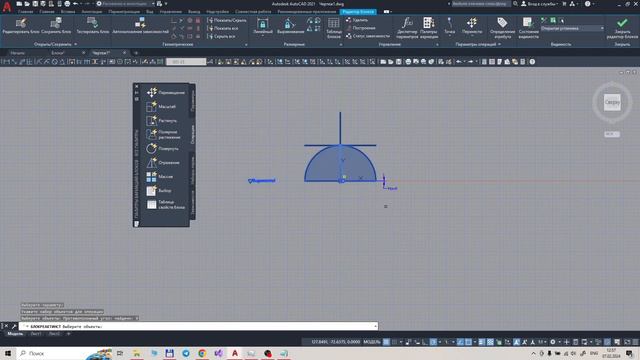Open the Точка tool dropdown arrow
This screenshot has height=360, width=640.
[x=449, y=36]
